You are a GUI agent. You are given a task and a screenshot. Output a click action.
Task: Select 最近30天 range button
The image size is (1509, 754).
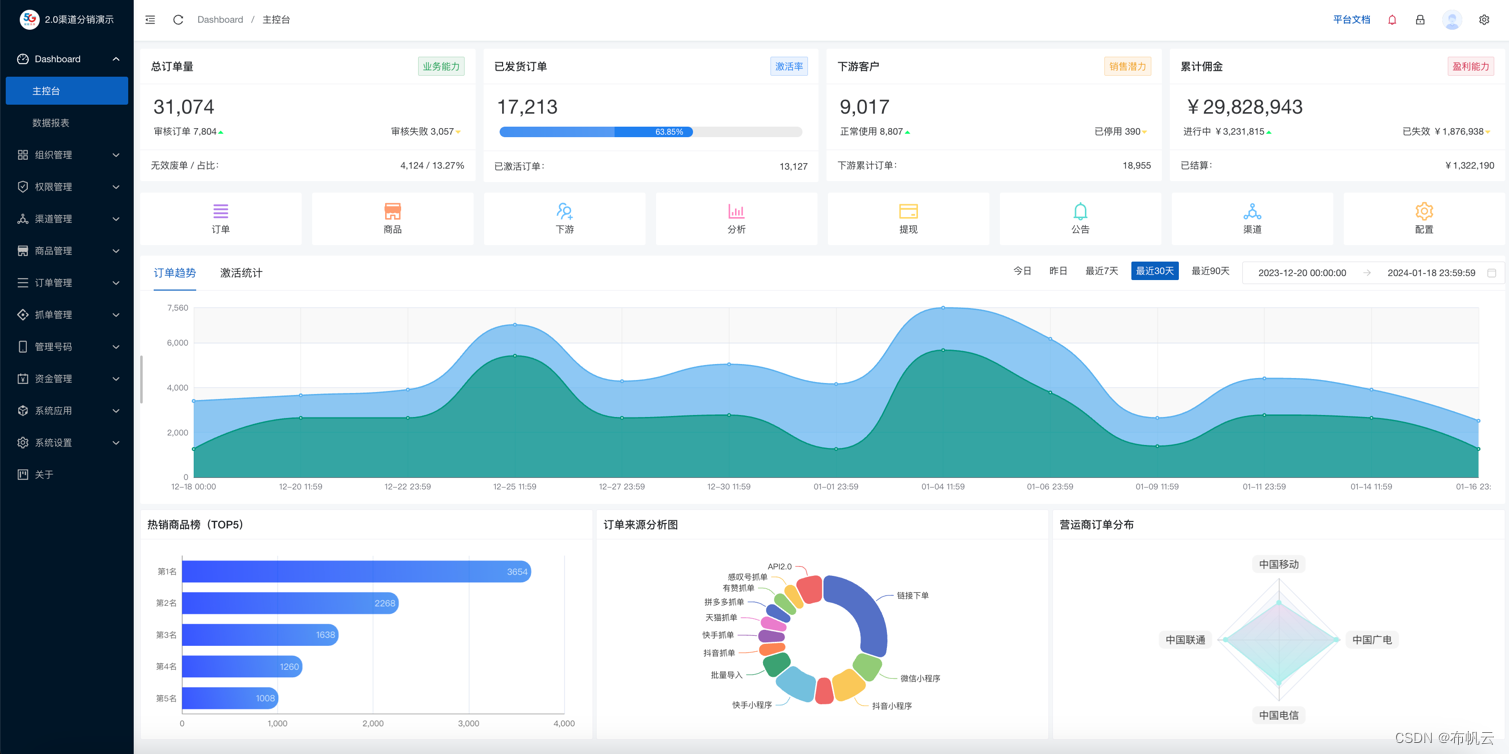coord(1155,271)
